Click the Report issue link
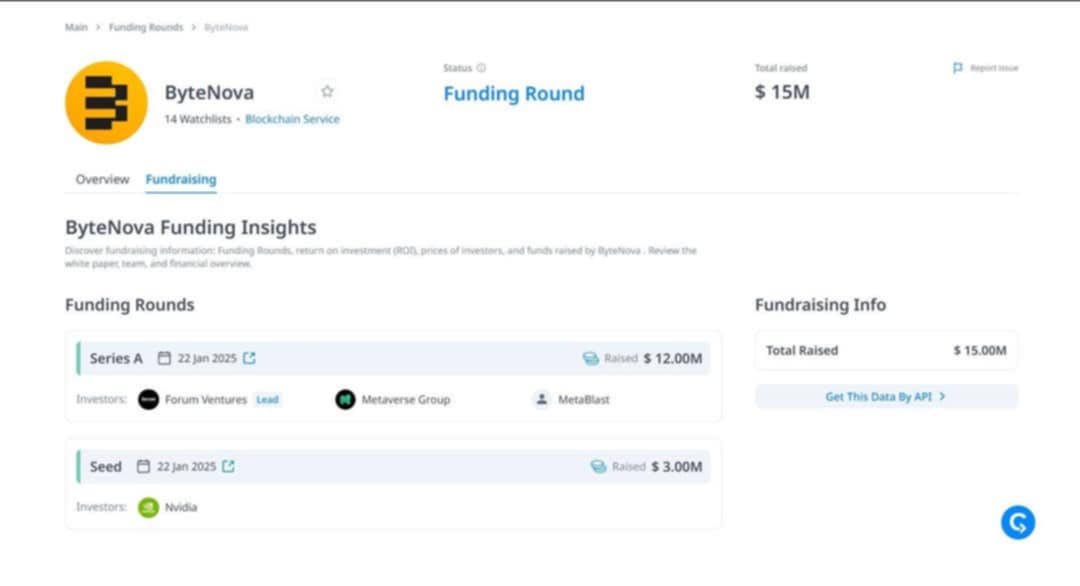The image size is (1080, 586). tap(994, 67)
